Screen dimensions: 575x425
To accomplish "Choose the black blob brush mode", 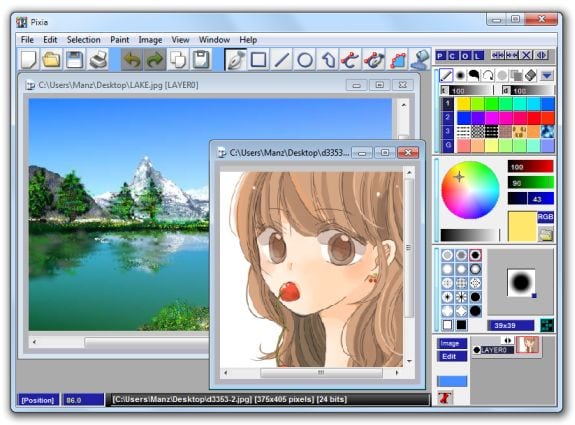I will pos(474,76).
